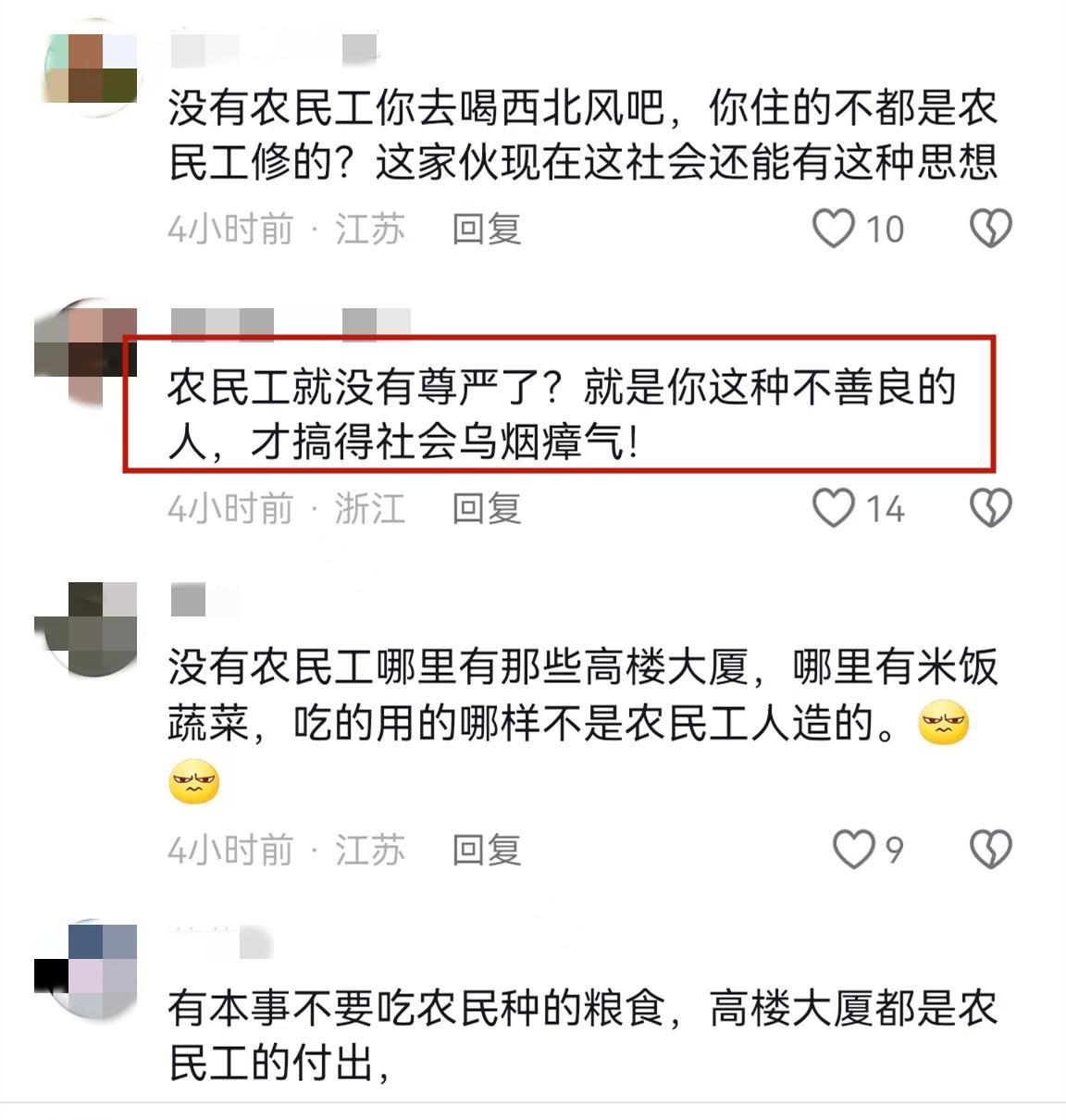Open third commenter's avatar

[x=85, y=629]
